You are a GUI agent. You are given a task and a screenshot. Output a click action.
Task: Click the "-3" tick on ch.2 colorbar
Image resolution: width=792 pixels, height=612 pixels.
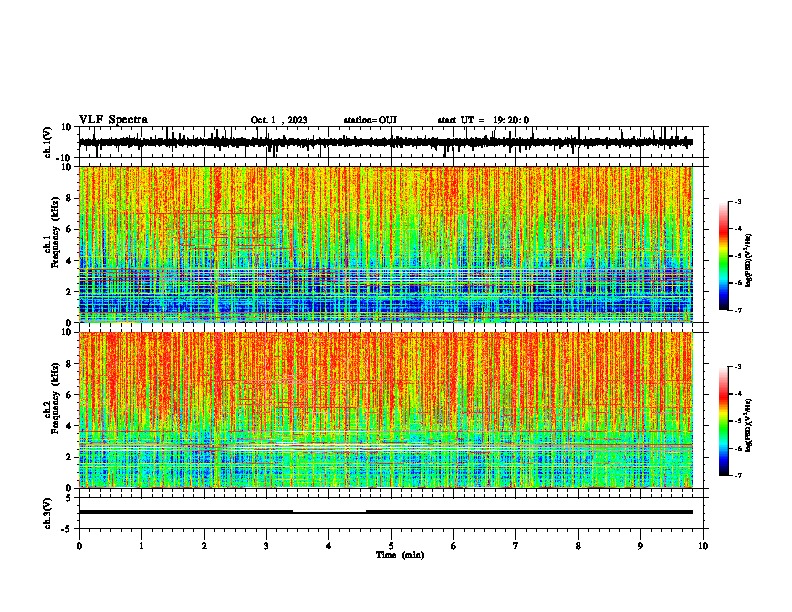(737, 367)
